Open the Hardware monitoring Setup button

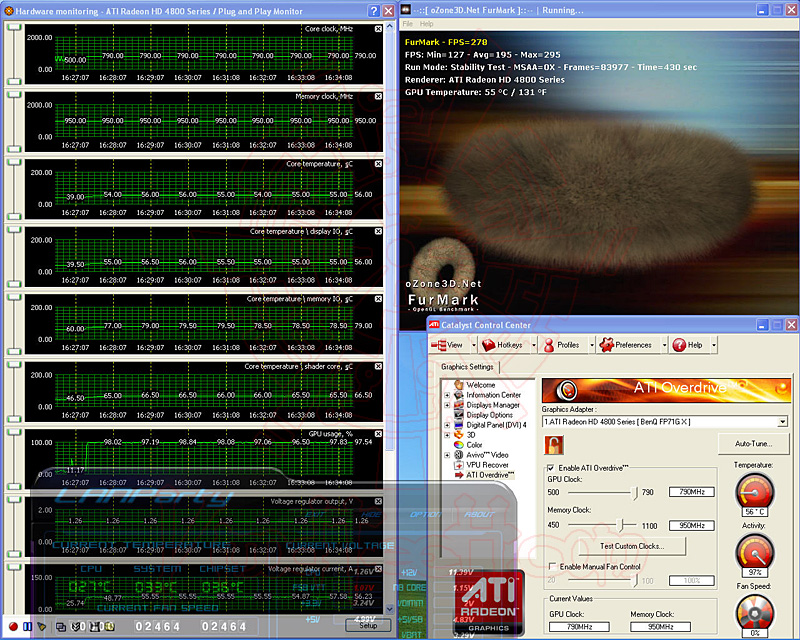(x=368, y=625)
